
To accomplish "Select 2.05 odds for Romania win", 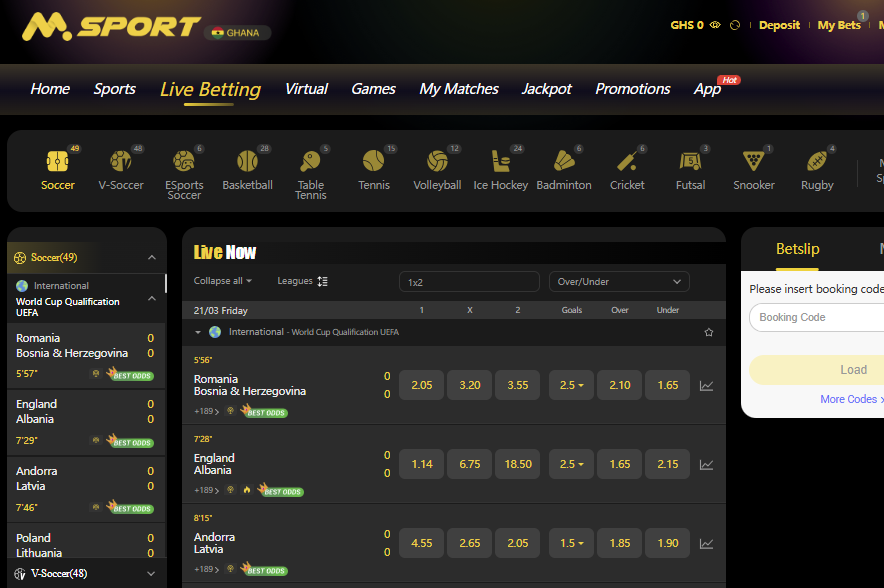I will coord(421,385).
